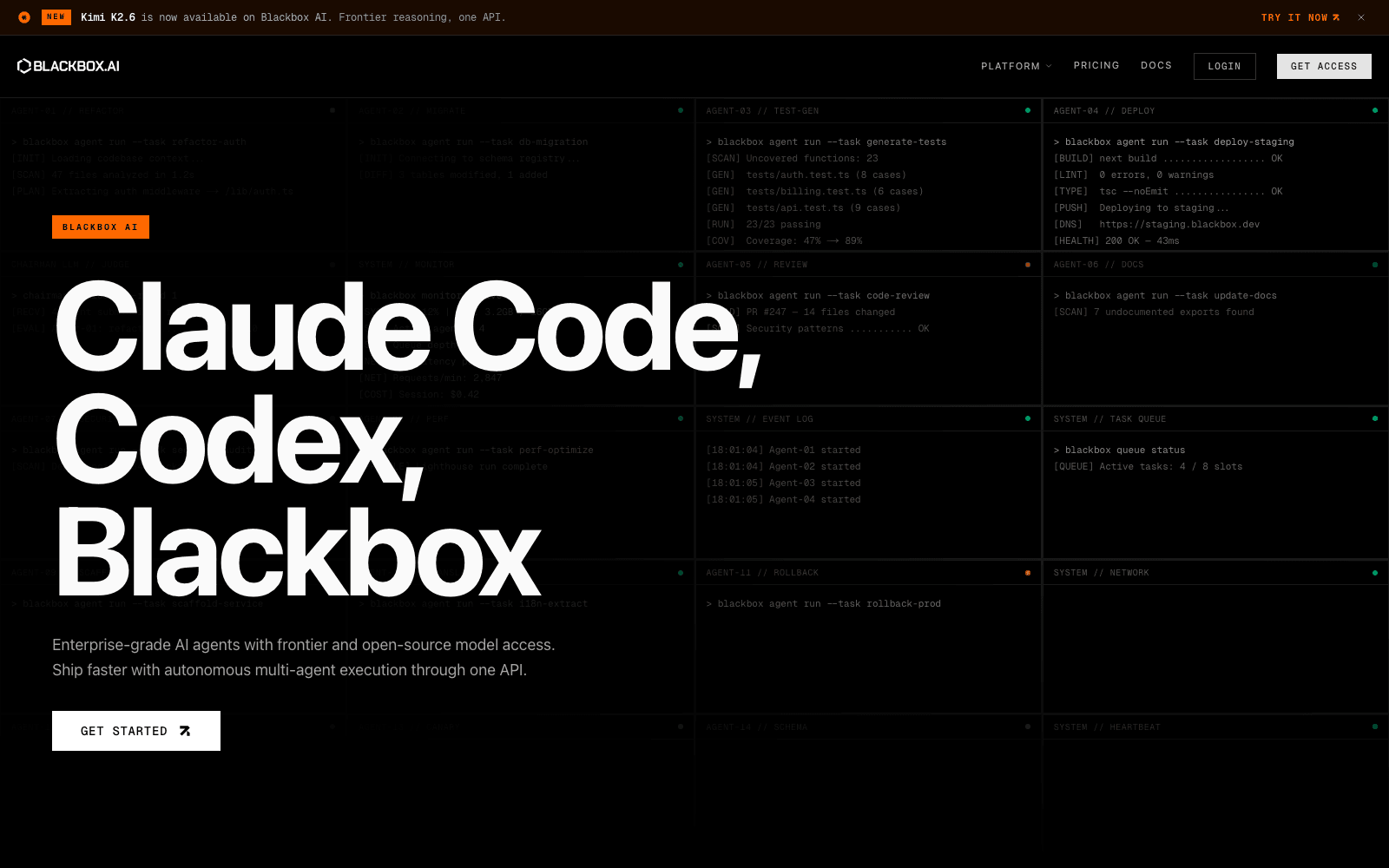Click the Get Started button
This screenshot has height=868, width=1389.
point(136,731)
